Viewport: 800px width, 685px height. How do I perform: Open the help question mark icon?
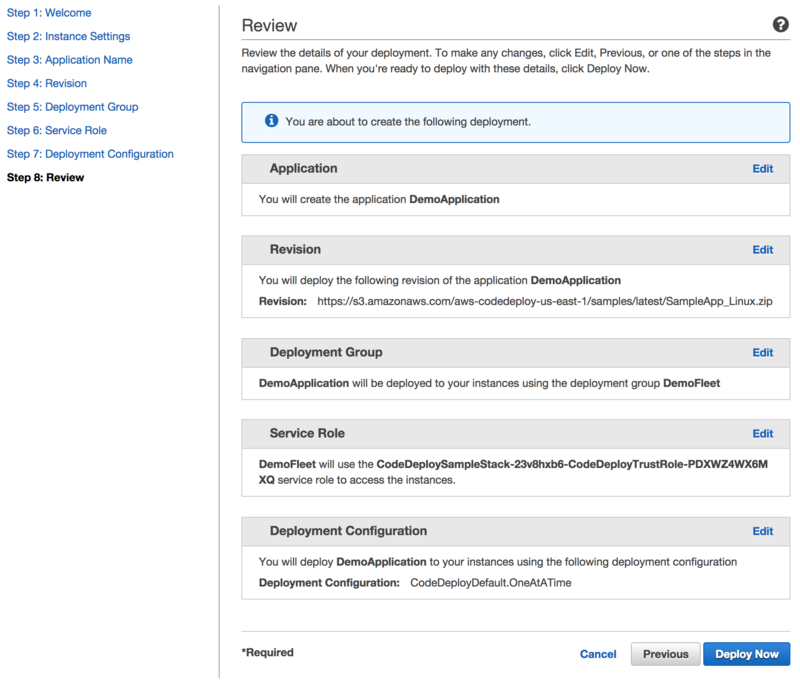click(780, 24)
